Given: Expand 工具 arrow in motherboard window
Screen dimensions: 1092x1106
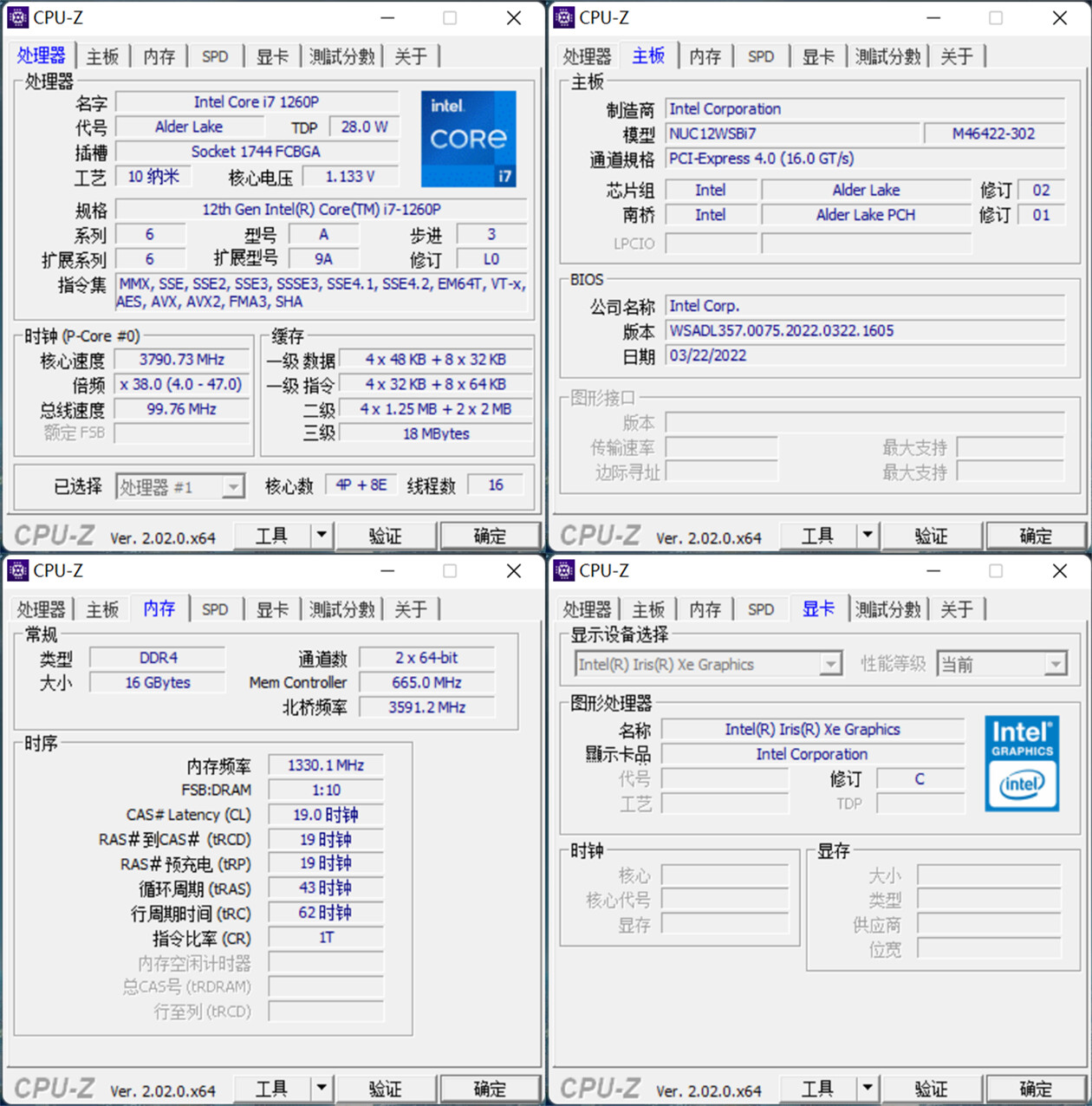Looking at the screenshot, I should [x=867, y=535].
